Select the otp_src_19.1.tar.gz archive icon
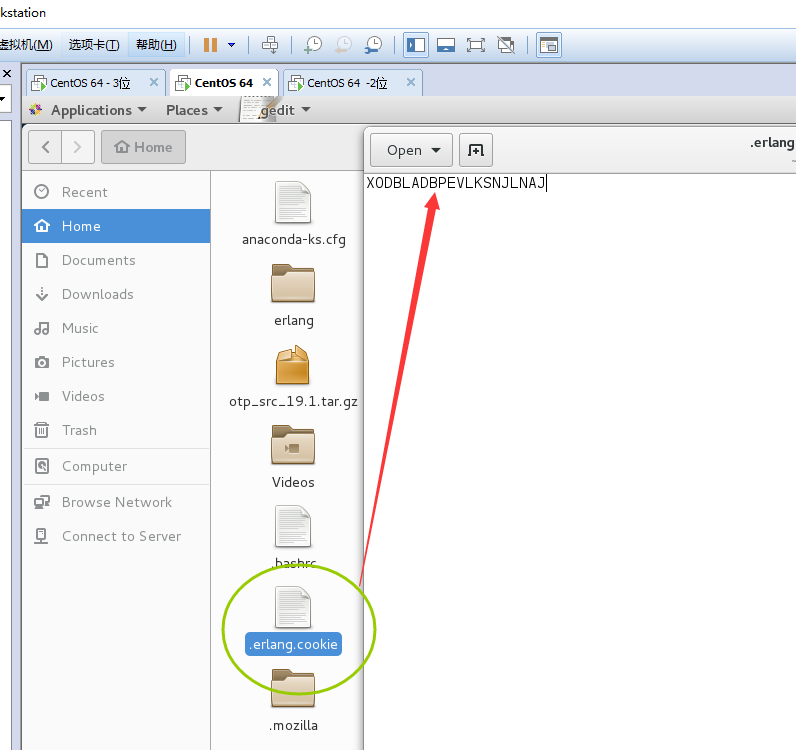796x750 pixels. click(293, 365)
